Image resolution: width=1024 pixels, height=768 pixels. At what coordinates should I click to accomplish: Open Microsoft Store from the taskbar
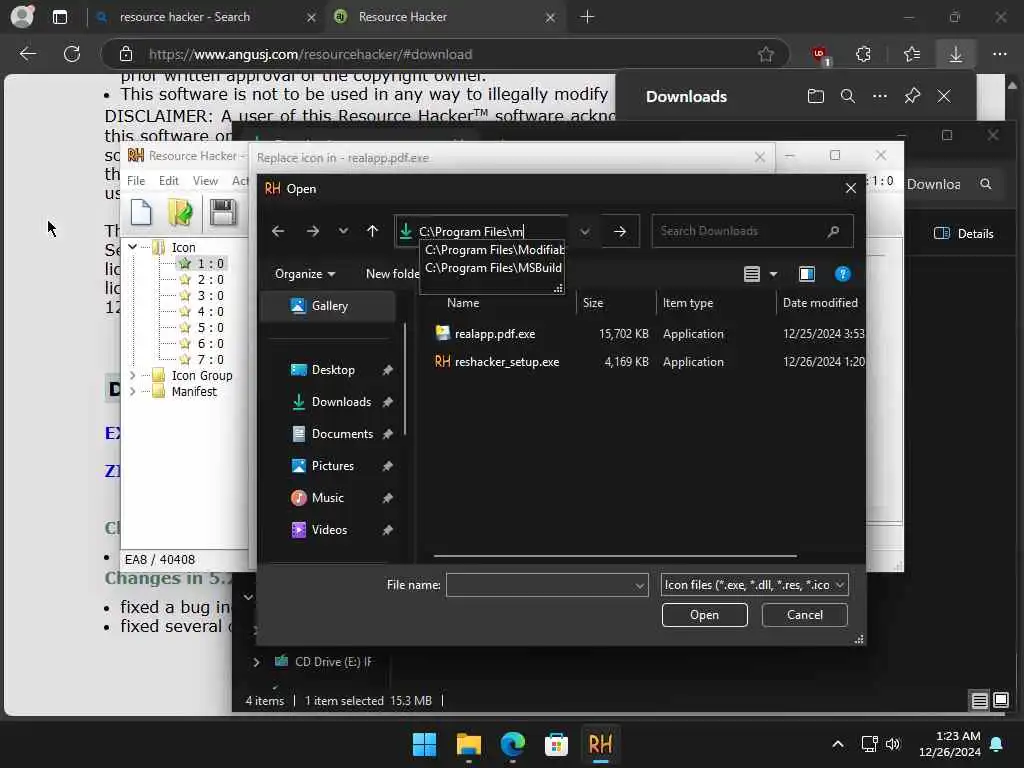point(556,744)
